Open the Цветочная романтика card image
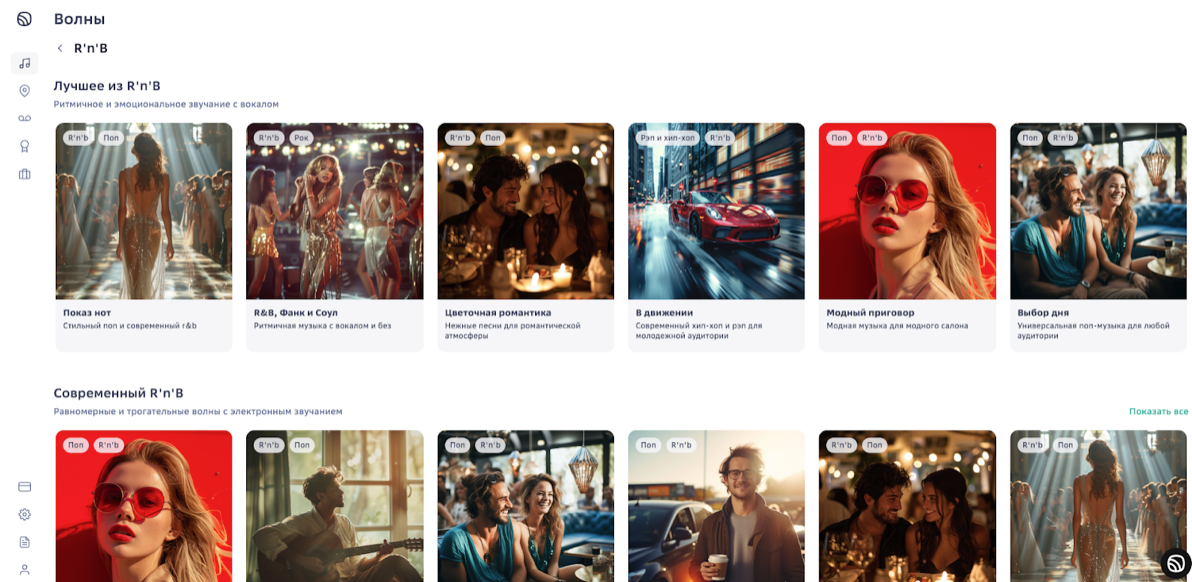 coord(525,211)
